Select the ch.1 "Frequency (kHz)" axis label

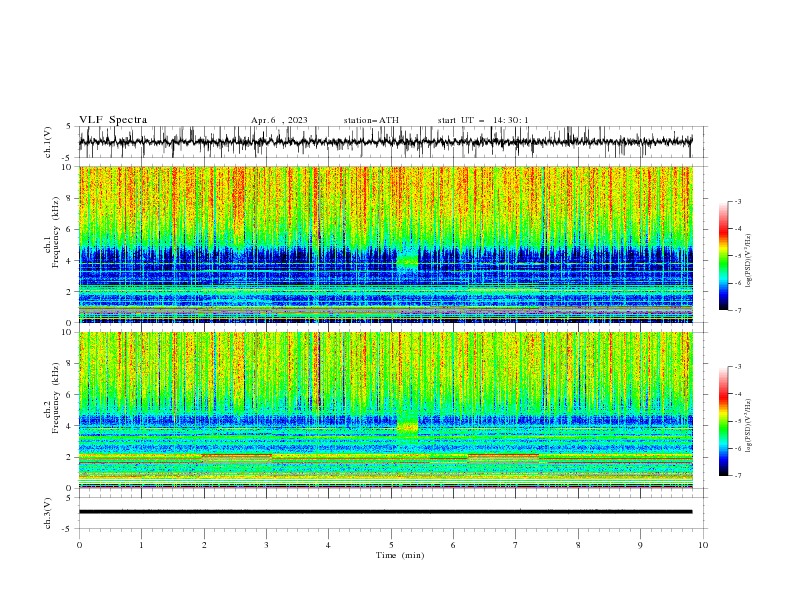[55, 233]
